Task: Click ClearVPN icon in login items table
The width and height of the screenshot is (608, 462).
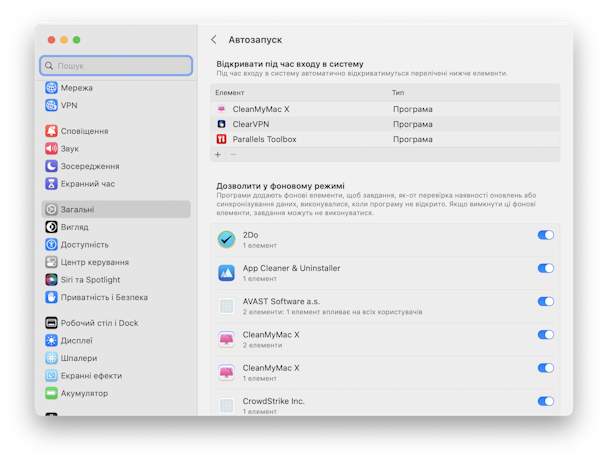Action: point(221,124)
